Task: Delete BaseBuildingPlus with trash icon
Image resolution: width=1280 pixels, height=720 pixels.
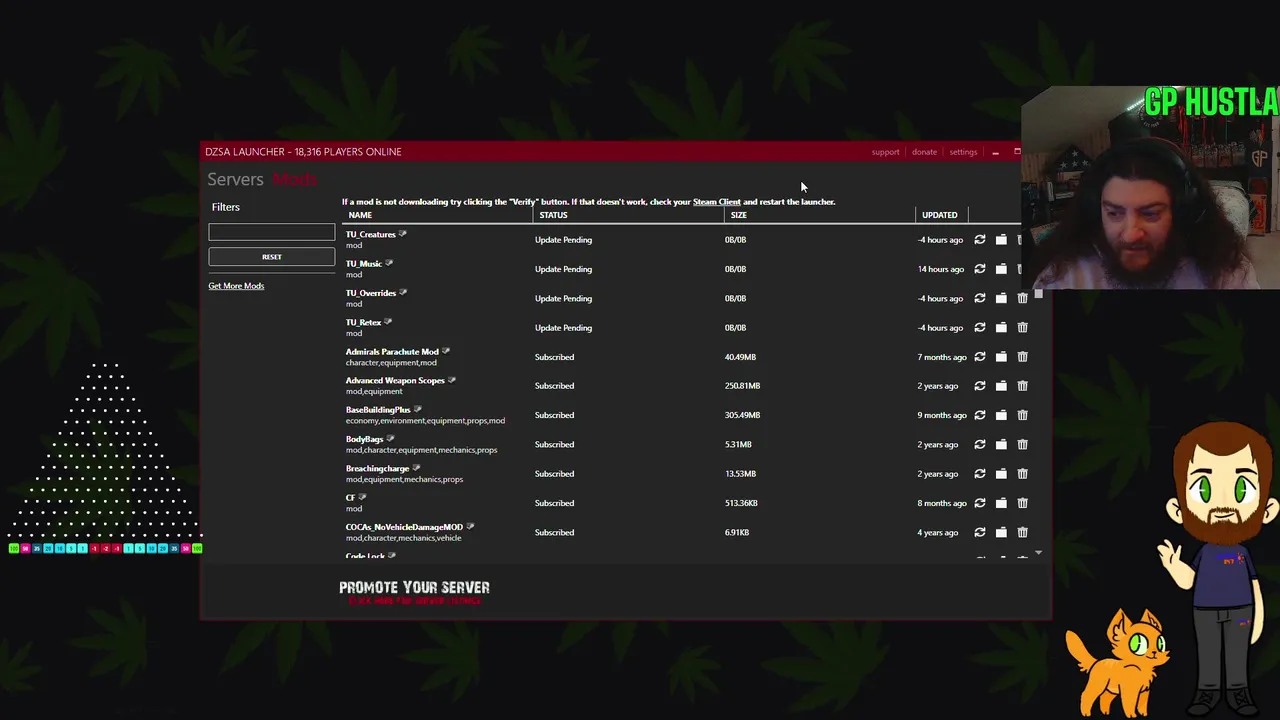Action: 1022,415
